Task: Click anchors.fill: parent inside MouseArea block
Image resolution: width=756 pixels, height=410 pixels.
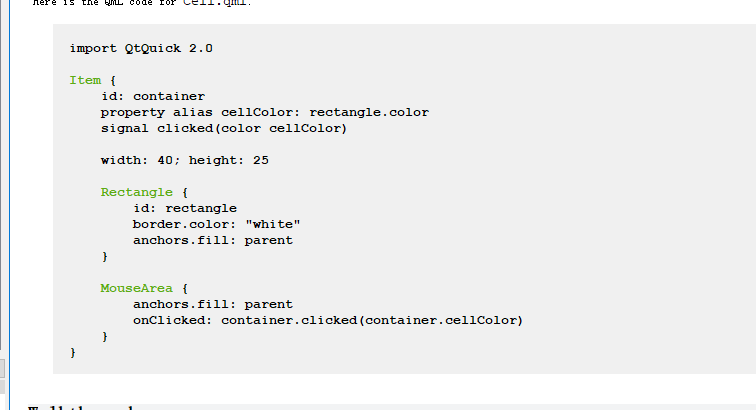Action: click(213, 304)
